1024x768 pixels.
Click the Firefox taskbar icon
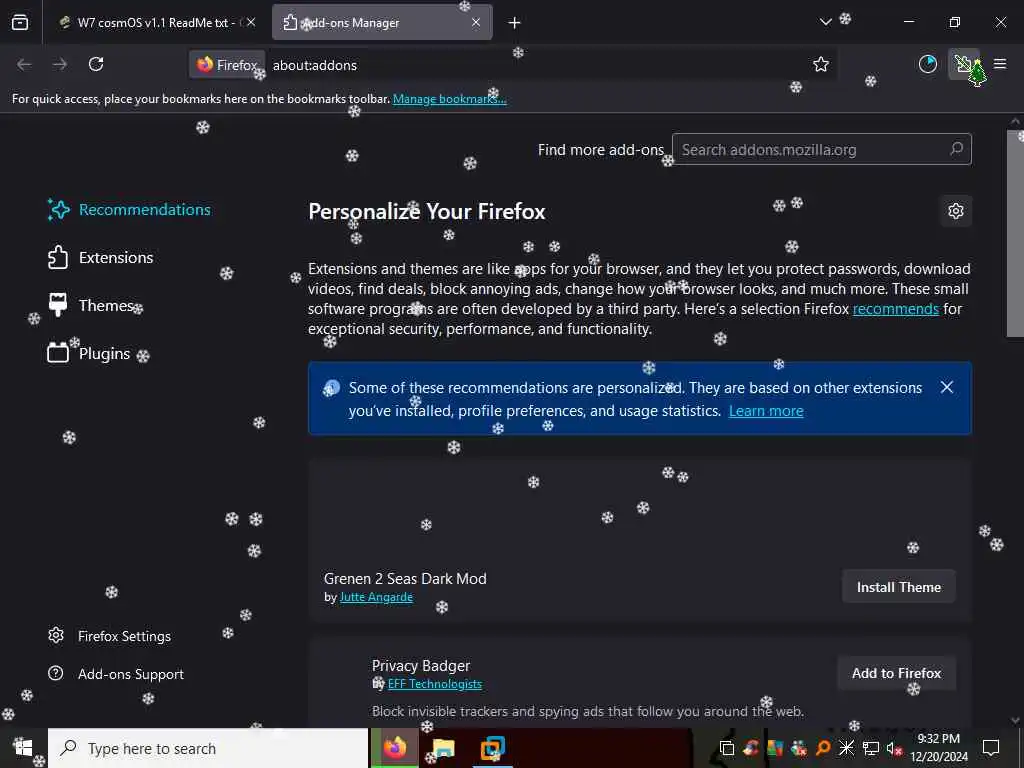[395, 748]
